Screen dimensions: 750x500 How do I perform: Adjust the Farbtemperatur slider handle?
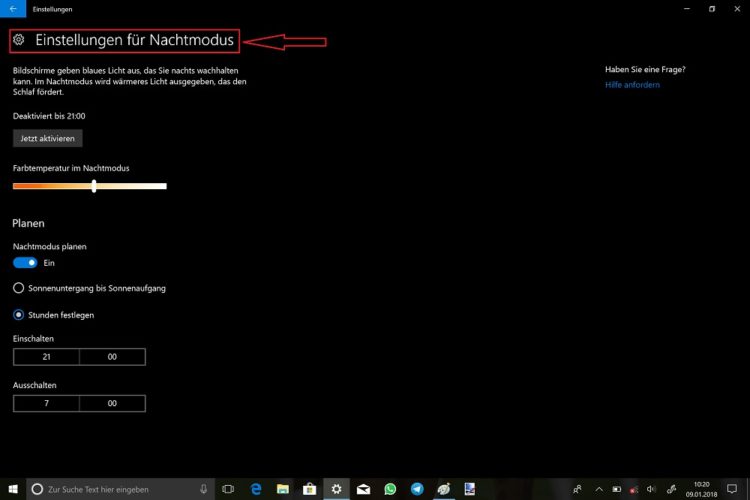[x=94, y=186]
